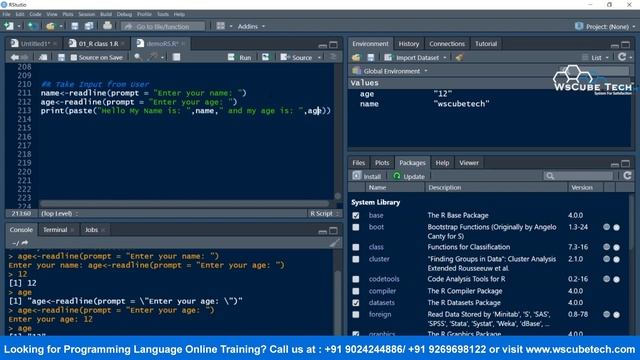Image resolution: width=640 pixels, height=360 pixels.
Task: Open the cluster package link
Action: [x=379, y=259]
